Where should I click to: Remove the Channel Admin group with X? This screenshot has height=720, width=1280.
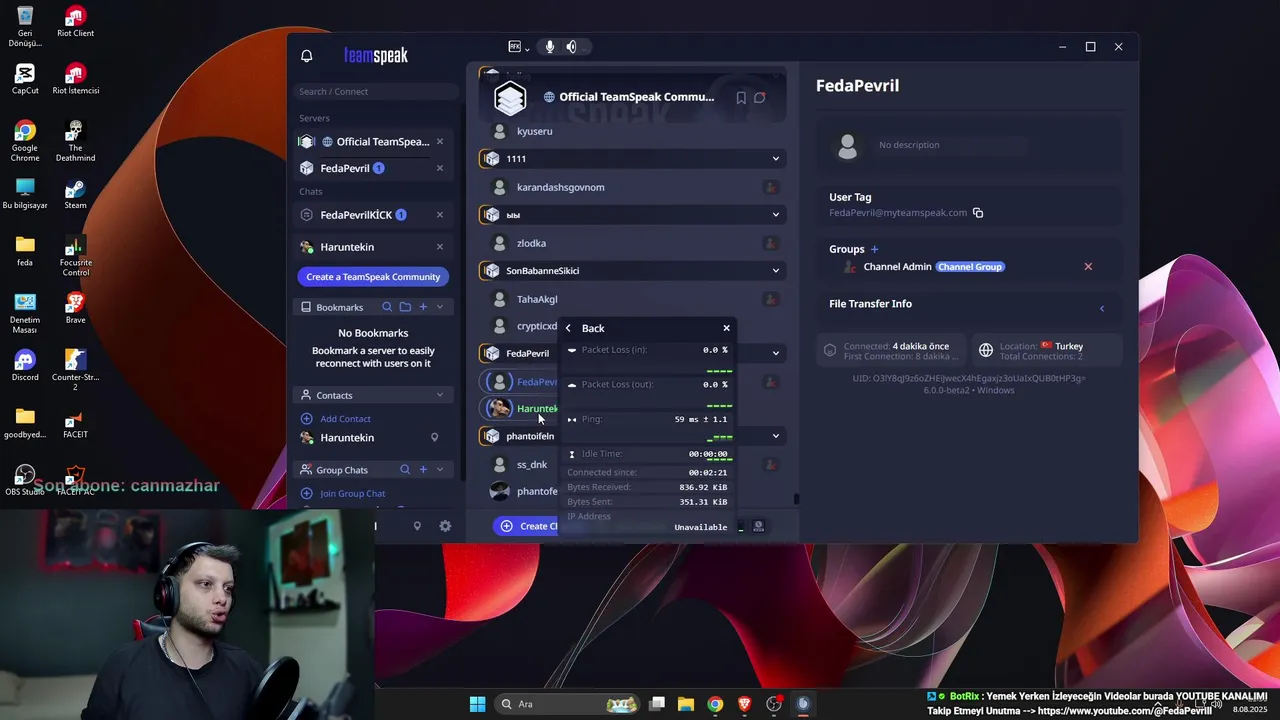[1088, 267]
